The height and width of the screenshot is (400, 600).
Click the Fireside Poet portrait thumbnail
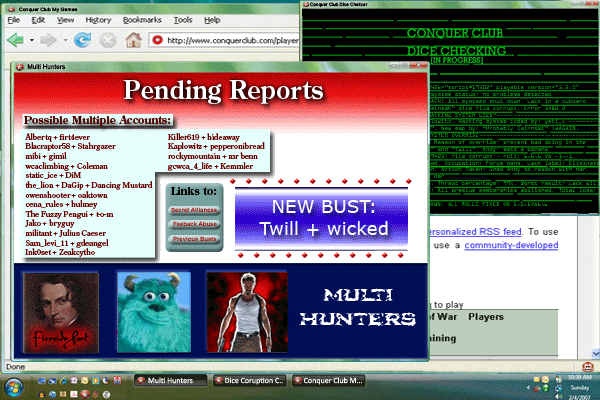(x=61, y=312)
